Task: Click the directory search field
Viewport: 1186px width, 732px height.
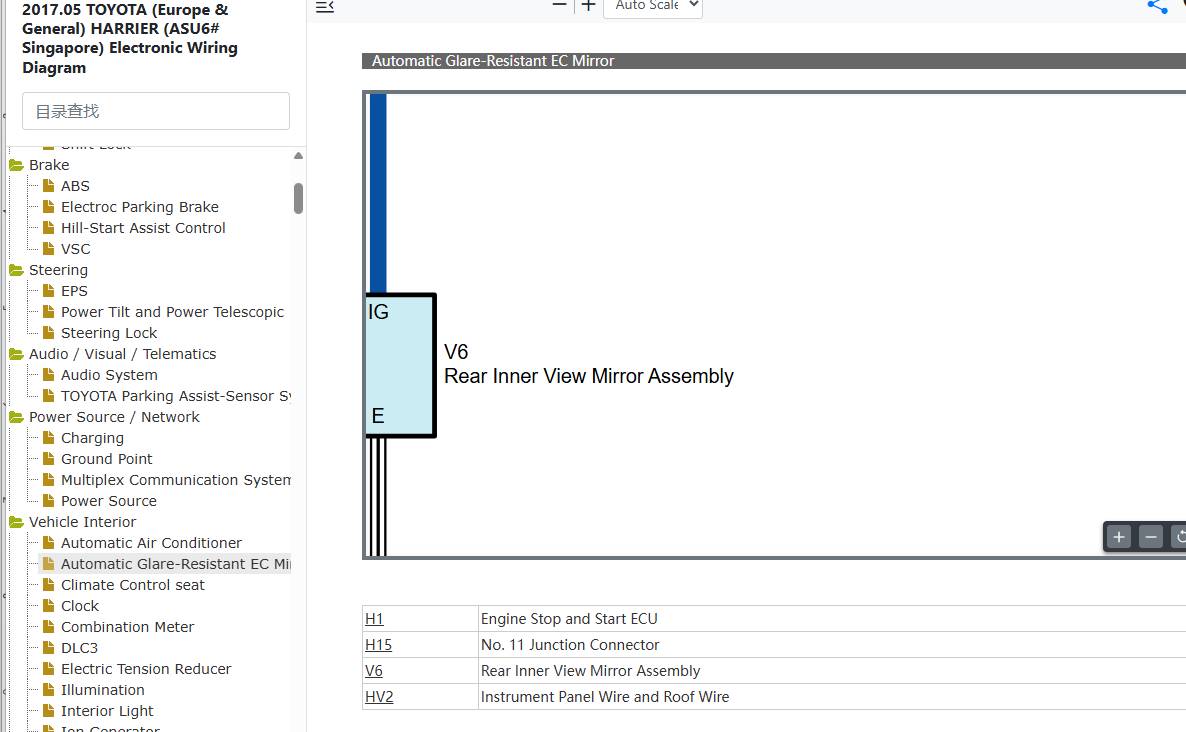Action: [x=156, y=111]
